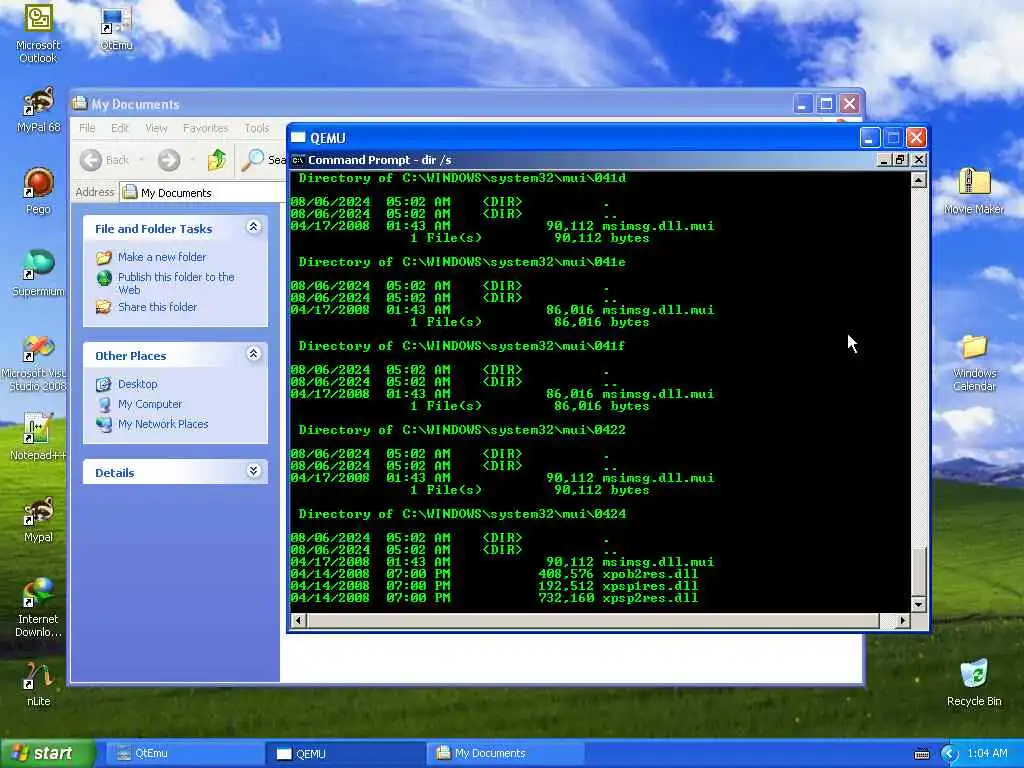
Task: Click the Start button
Action: (x=47, y=754)
